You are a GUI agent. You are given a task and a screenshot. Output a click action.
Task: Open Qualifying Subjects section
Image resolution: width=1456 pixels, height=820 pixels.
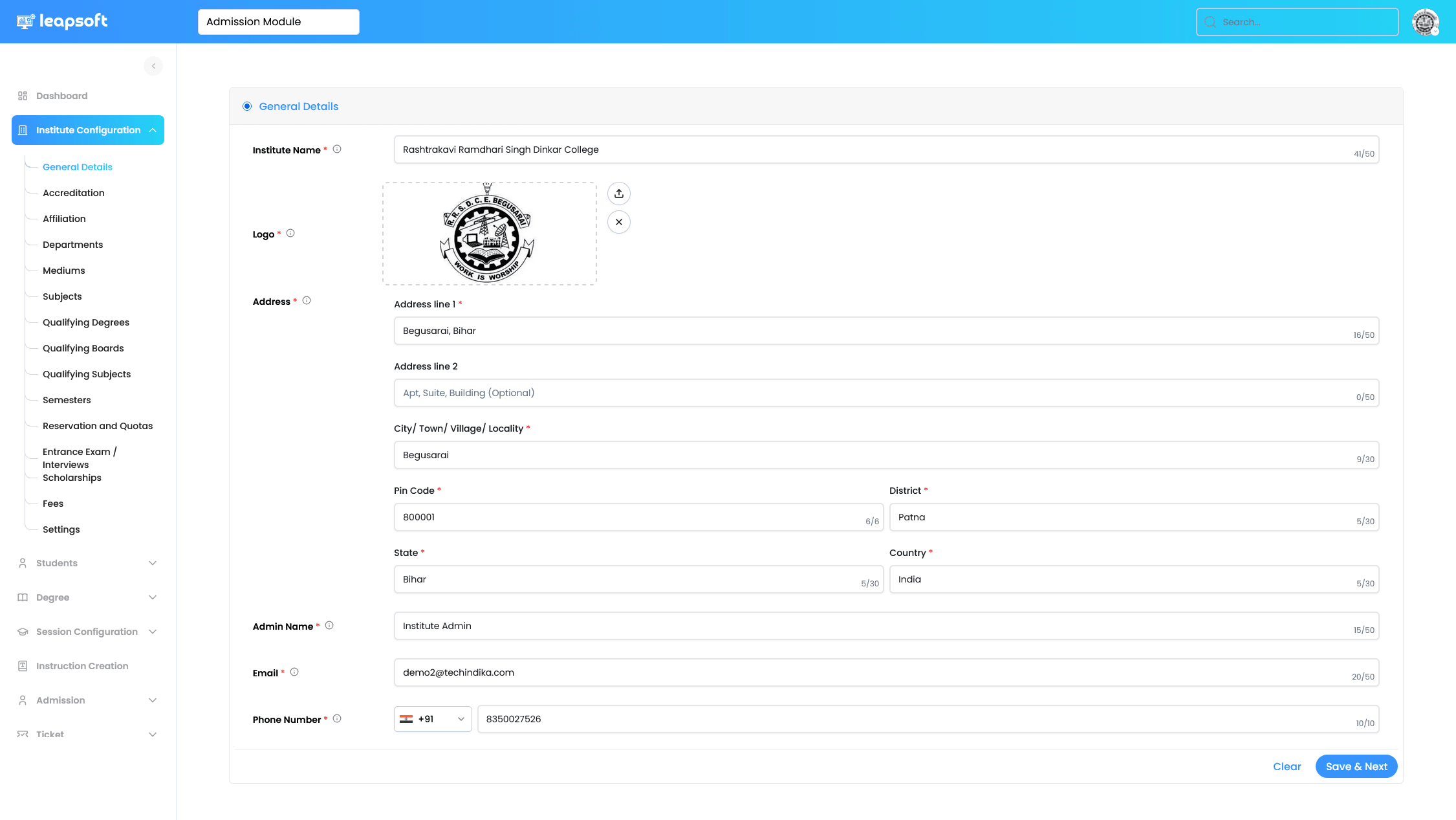(87, 374)
